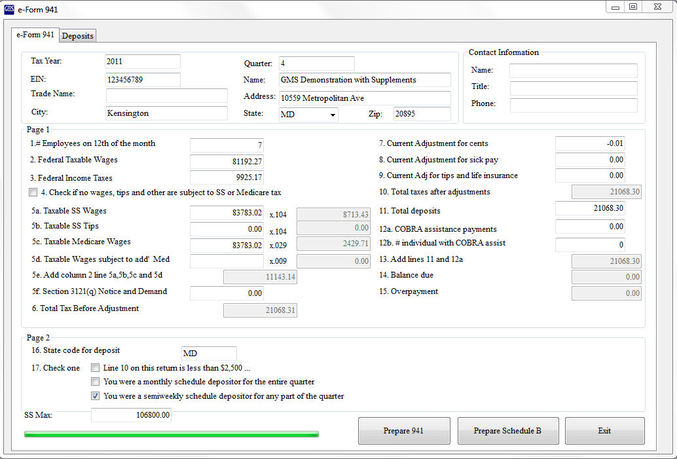677x459 pixels.
Task: Click the 12b COBRA individuals count field
Action: click(590, 245)
